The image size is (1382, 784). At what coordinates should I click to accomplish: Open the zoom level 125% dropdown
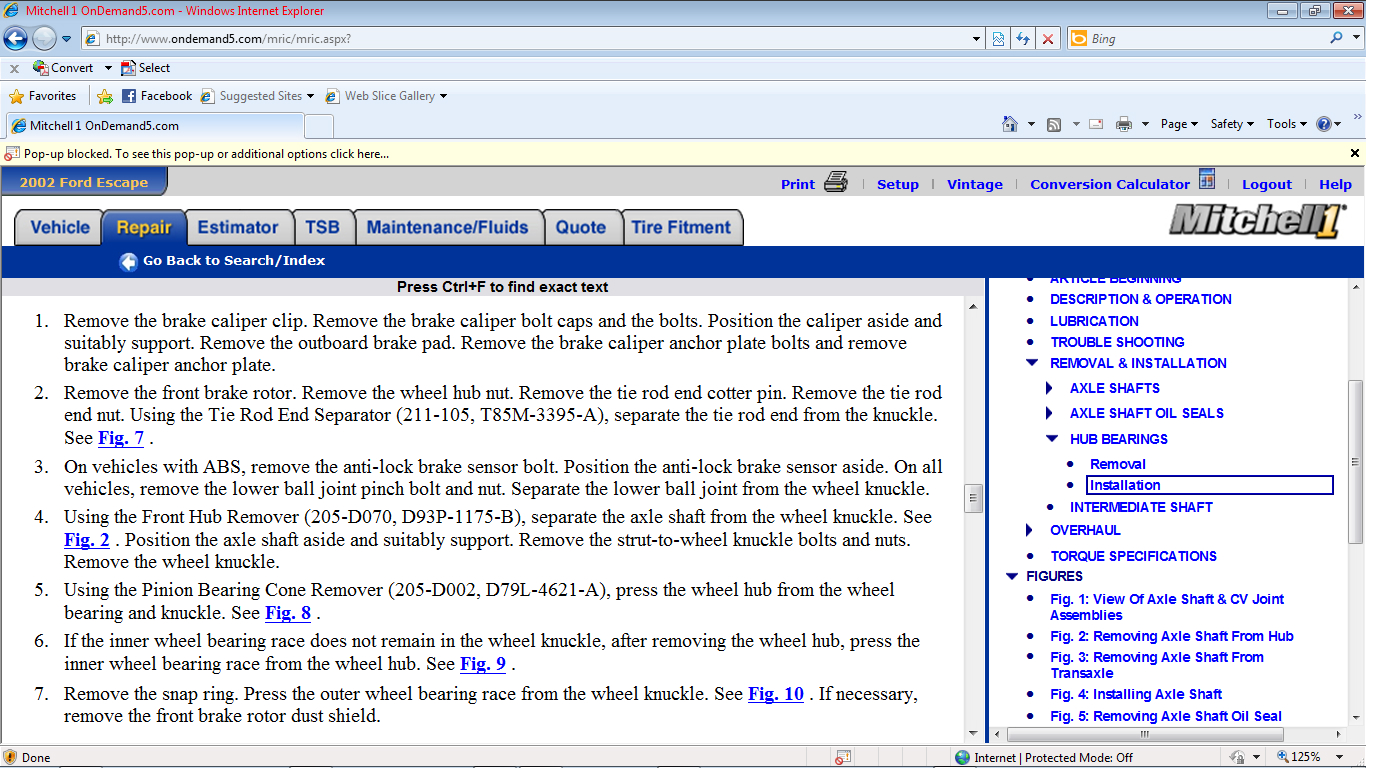1340,757
